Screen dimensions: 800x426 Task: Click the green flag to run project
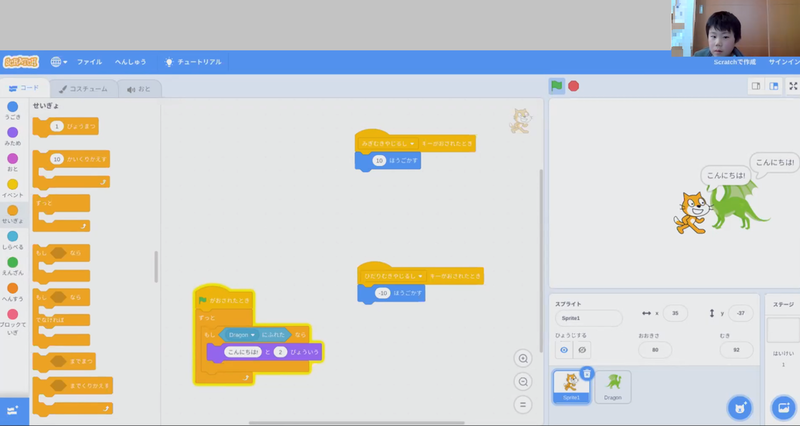pos(556,86)
